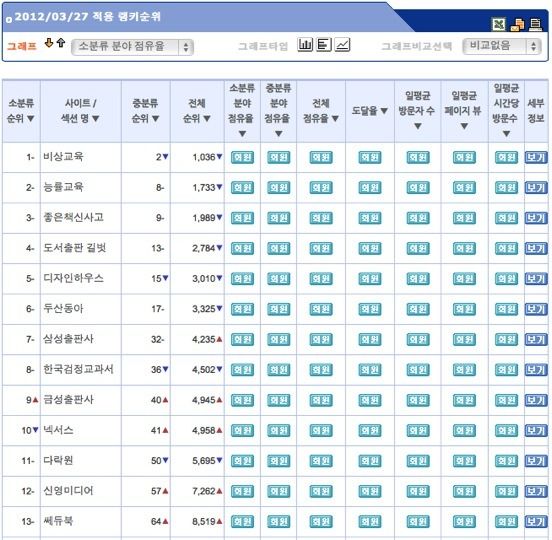
Task: Click 쎄듀북 site name
Action: pos(58,521)
